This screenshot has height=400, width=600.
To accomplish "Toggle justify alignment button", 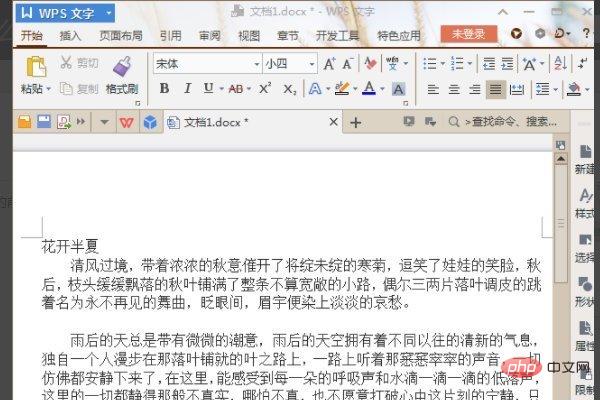I will pyautogui.click(x=496, y=90).
